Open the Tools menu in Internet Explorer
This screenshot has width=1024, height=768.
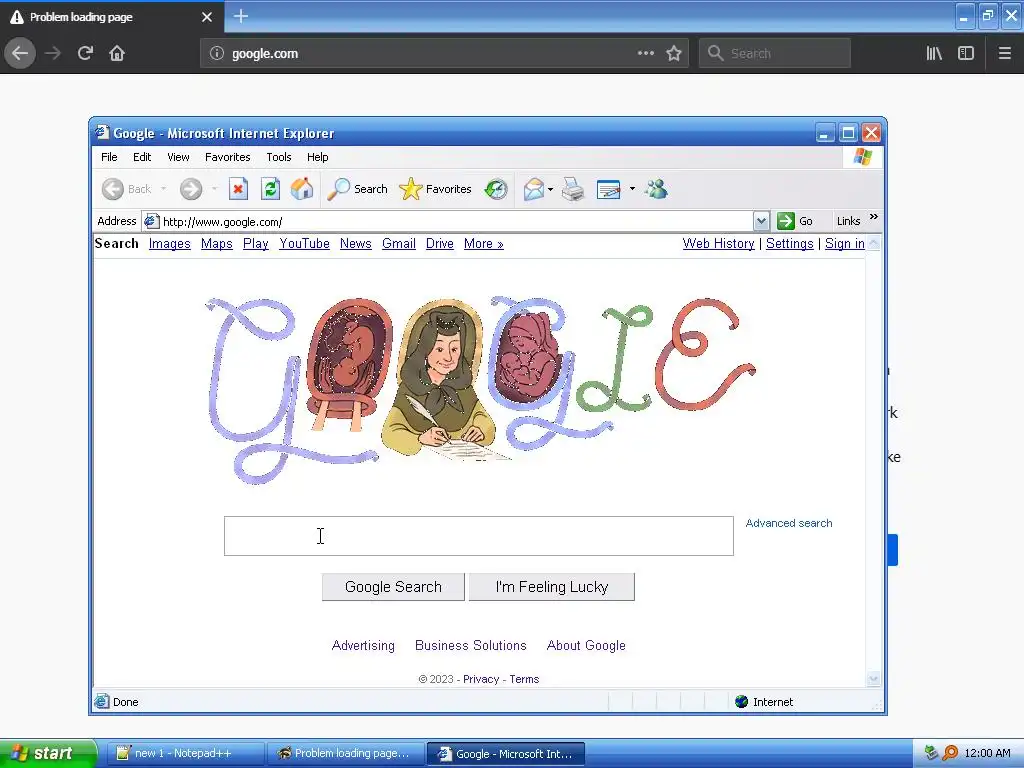click(278, 157)
